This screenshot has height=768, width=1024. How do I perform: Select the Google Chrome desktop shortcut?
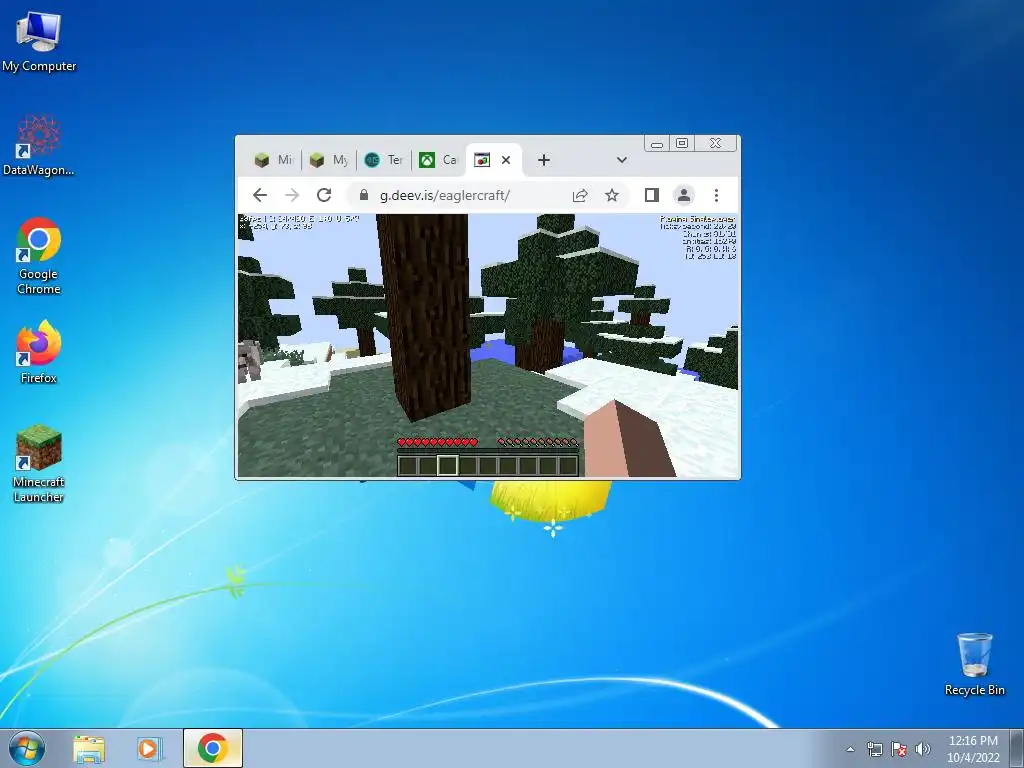(x=39, y=255)
